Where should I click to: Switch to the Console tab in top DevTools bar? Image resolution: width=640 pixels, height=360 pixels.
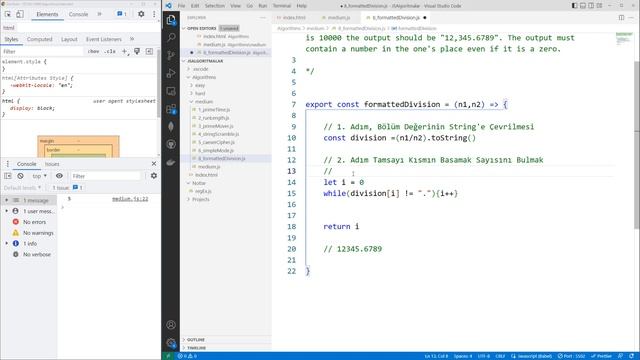[78, 14]
